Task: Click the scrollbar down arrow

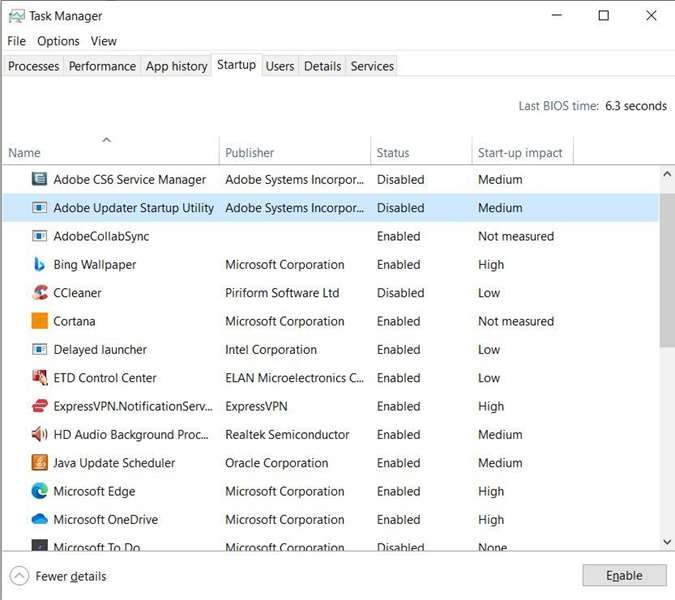Action: pyautogui.click(x=667, y=542)
